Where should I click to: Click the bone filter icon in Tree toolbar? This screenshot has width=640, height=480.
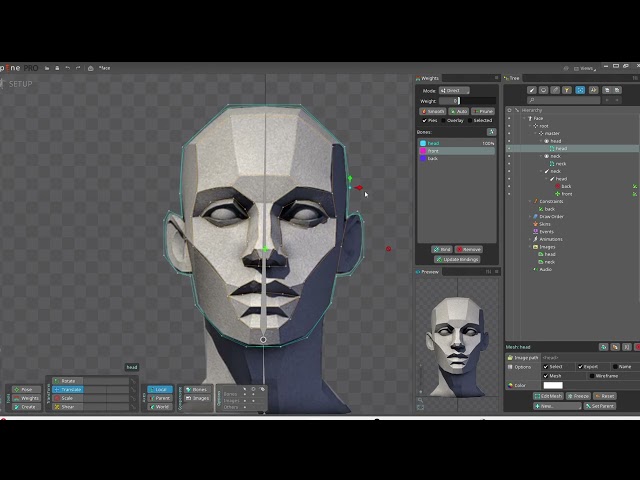531,90
